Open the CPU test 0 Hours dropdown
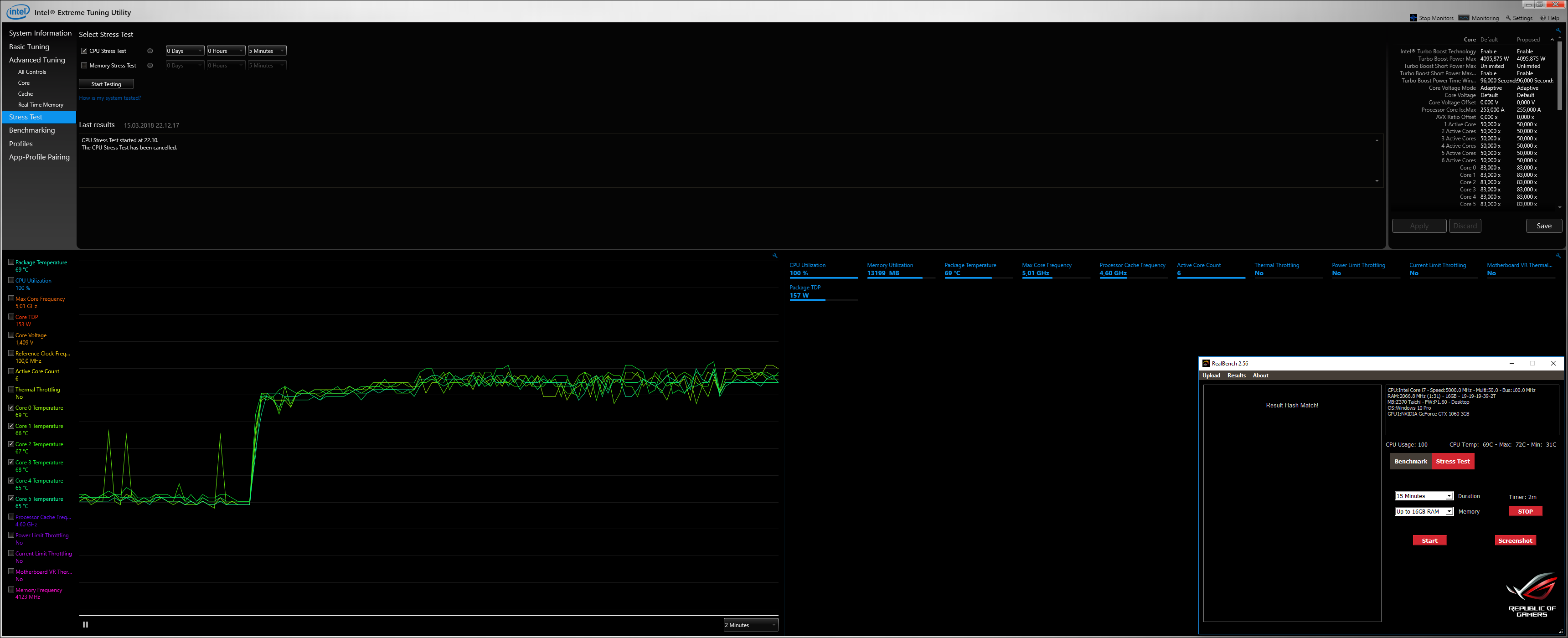This screenshot has height=638, width=1568. pos(226,51)
